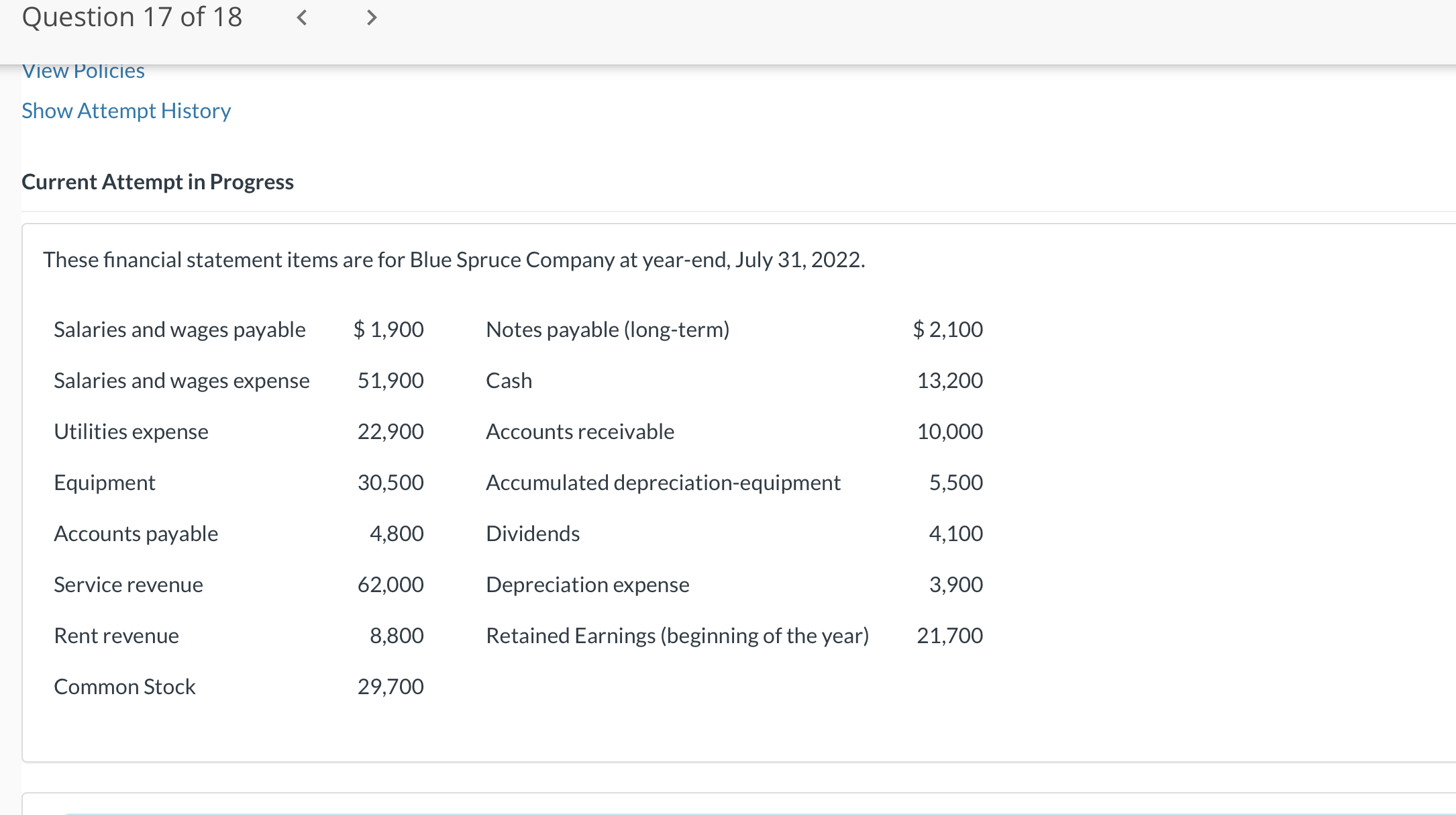Select the Retained Earnings beginning amount 21,700
The image size is (1456, 815).
point(949,635)
